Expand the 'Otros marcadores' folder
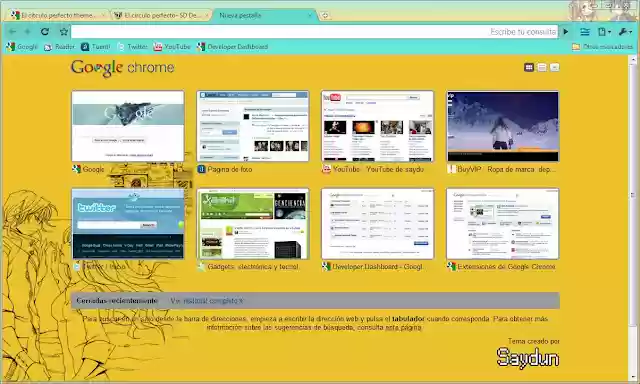The image size is (640, 384). click(x=602, y=47)
